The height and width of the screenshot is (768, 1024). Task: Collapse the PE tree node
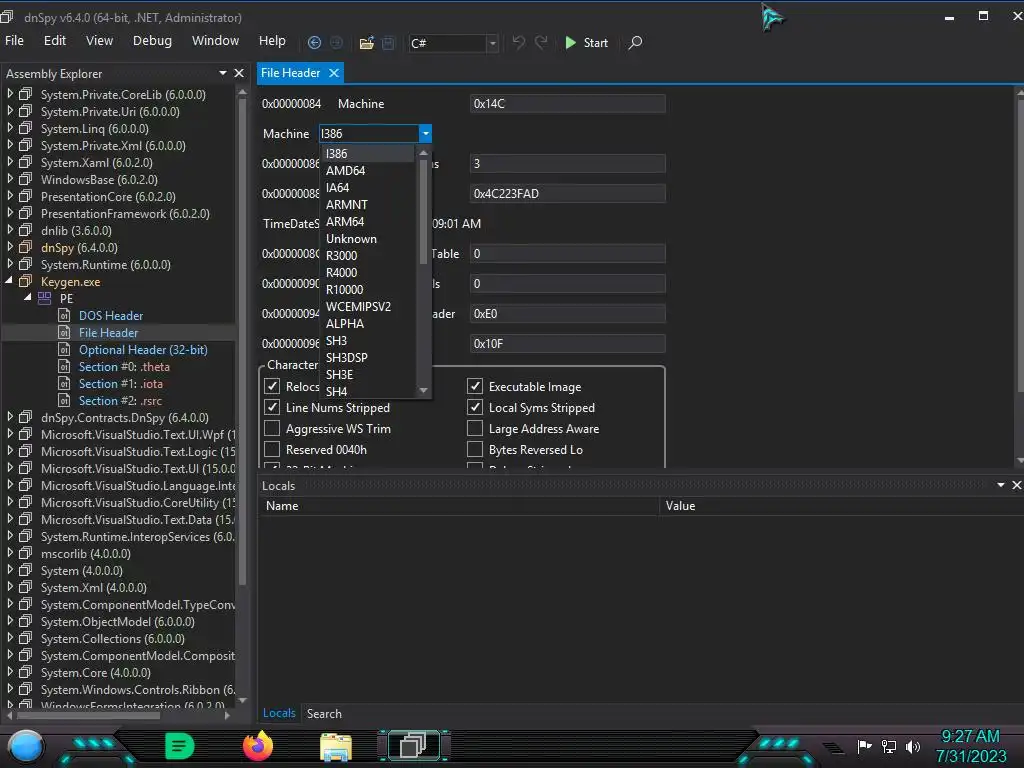28,298
